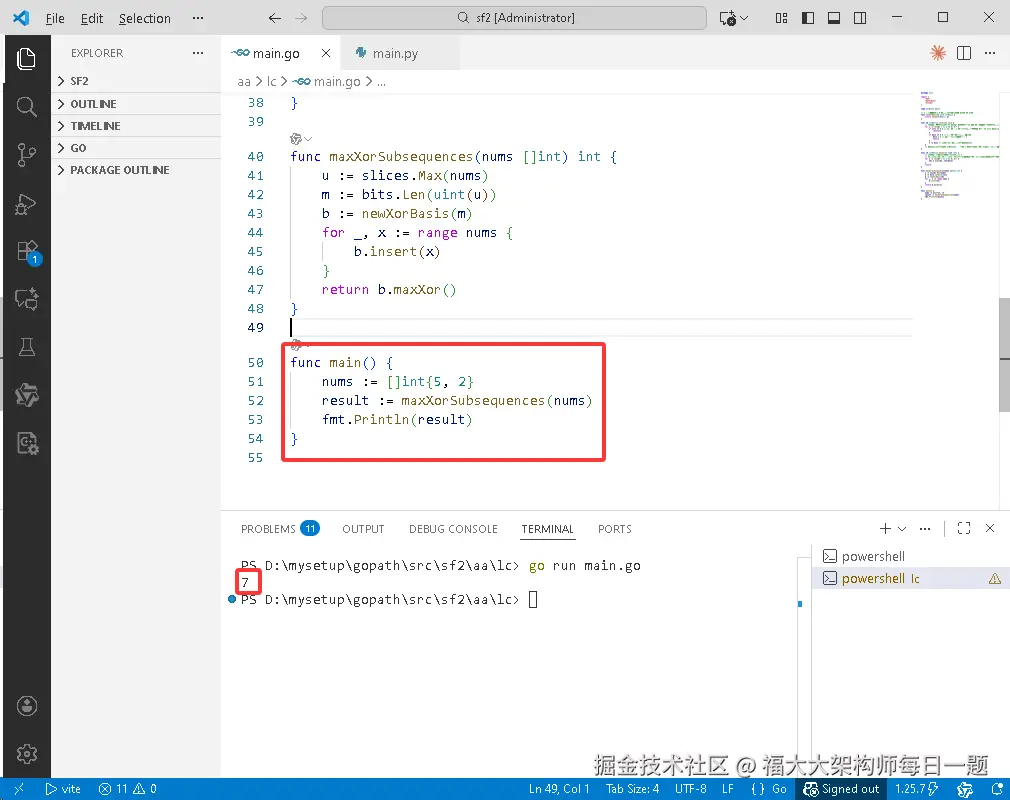The width and height of the screenshot is (1010, 800).
Task: Open the DEBUG CONSOLE panel tab
Action: click(x=453, y=529)
